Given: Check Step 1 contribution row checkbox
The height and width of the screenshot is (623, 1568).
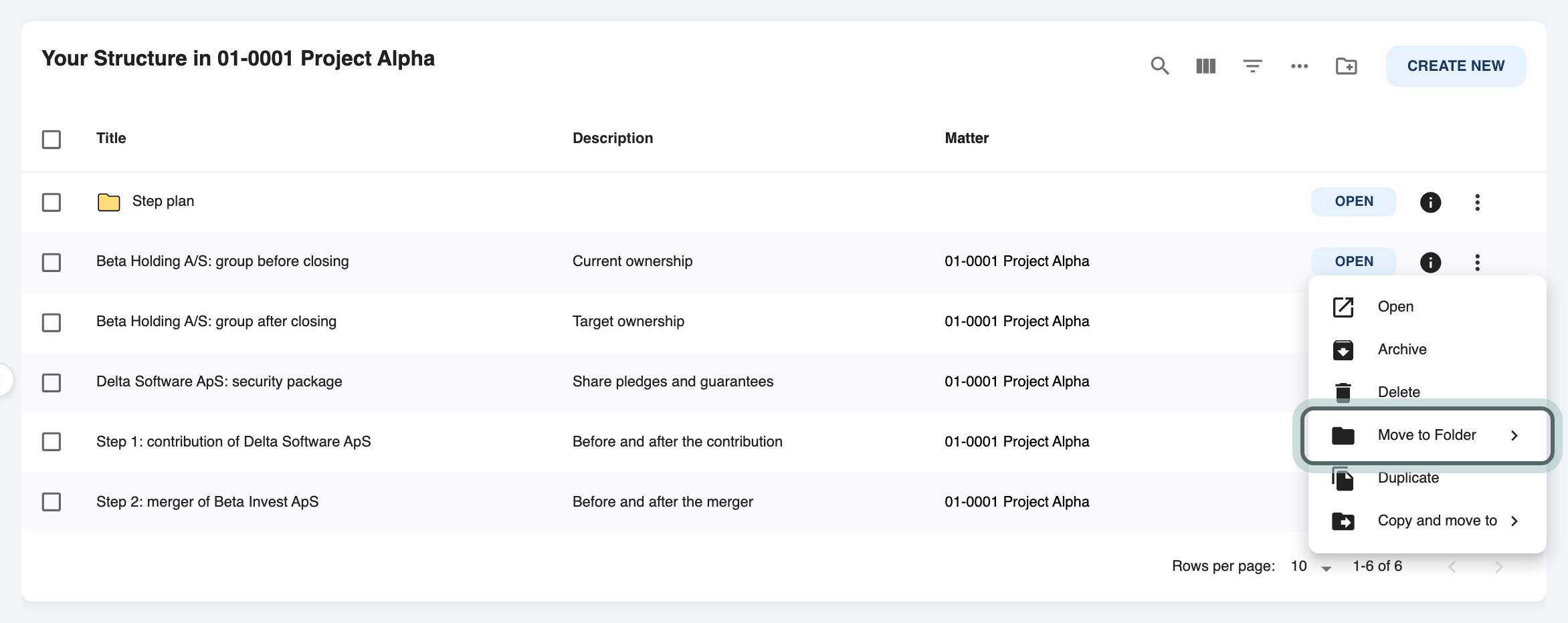Looking at the screenshot, I should [x=52, y=441].
